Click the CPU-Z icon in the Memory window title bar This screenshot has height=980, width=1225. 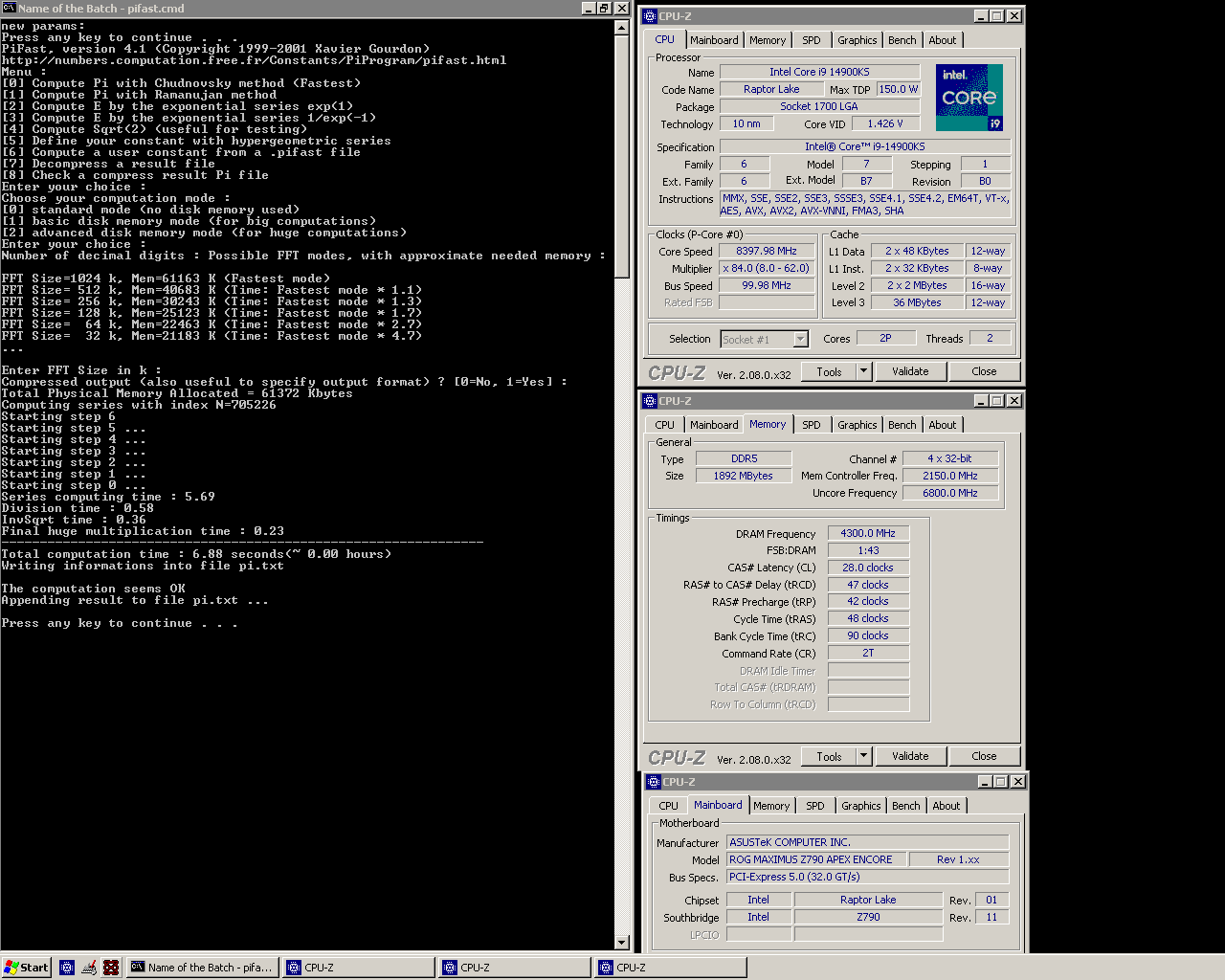pos(650,401)
